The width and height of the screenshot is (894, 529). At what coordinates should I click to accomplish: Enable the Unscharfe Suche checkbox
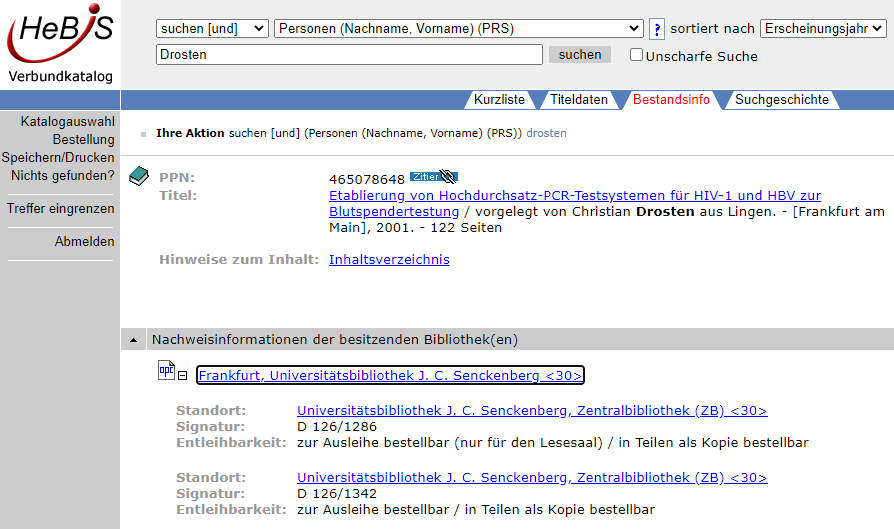[x=636, y=55]
